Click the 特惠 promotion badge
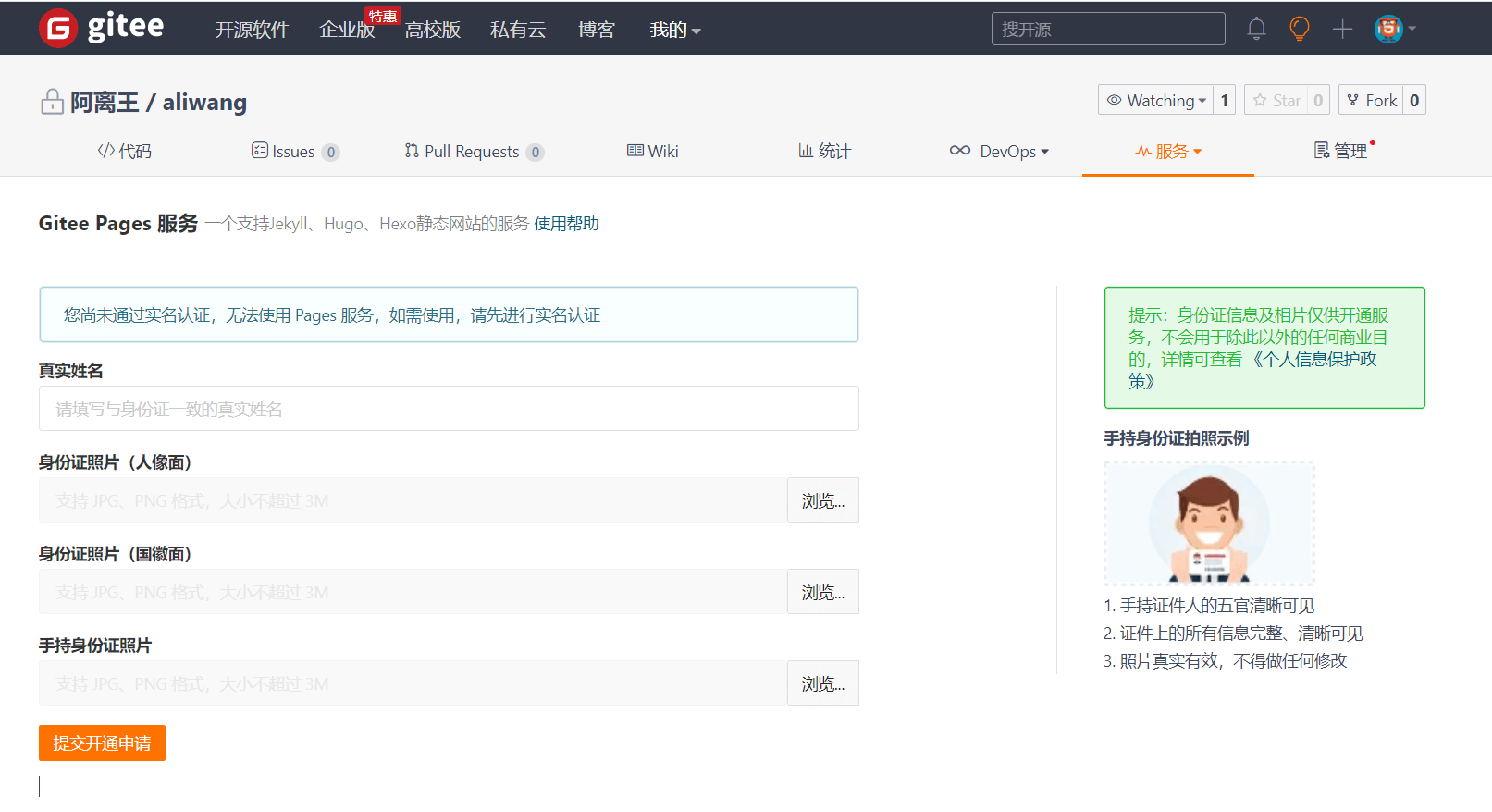Screen dimensions: 1492x812 click(x=382, y=17)
